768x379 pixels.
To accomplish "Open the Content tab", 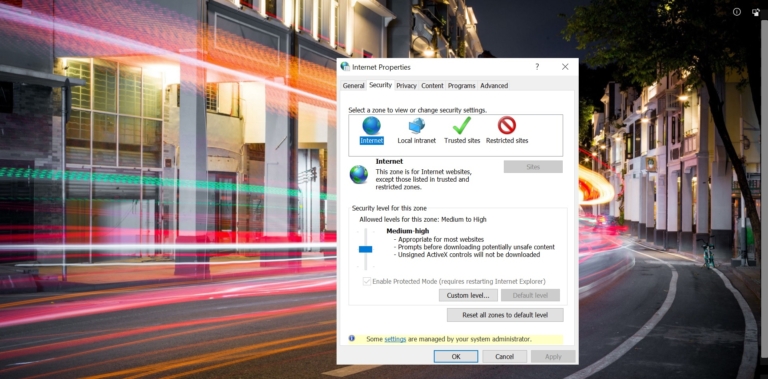I will 432,86.
